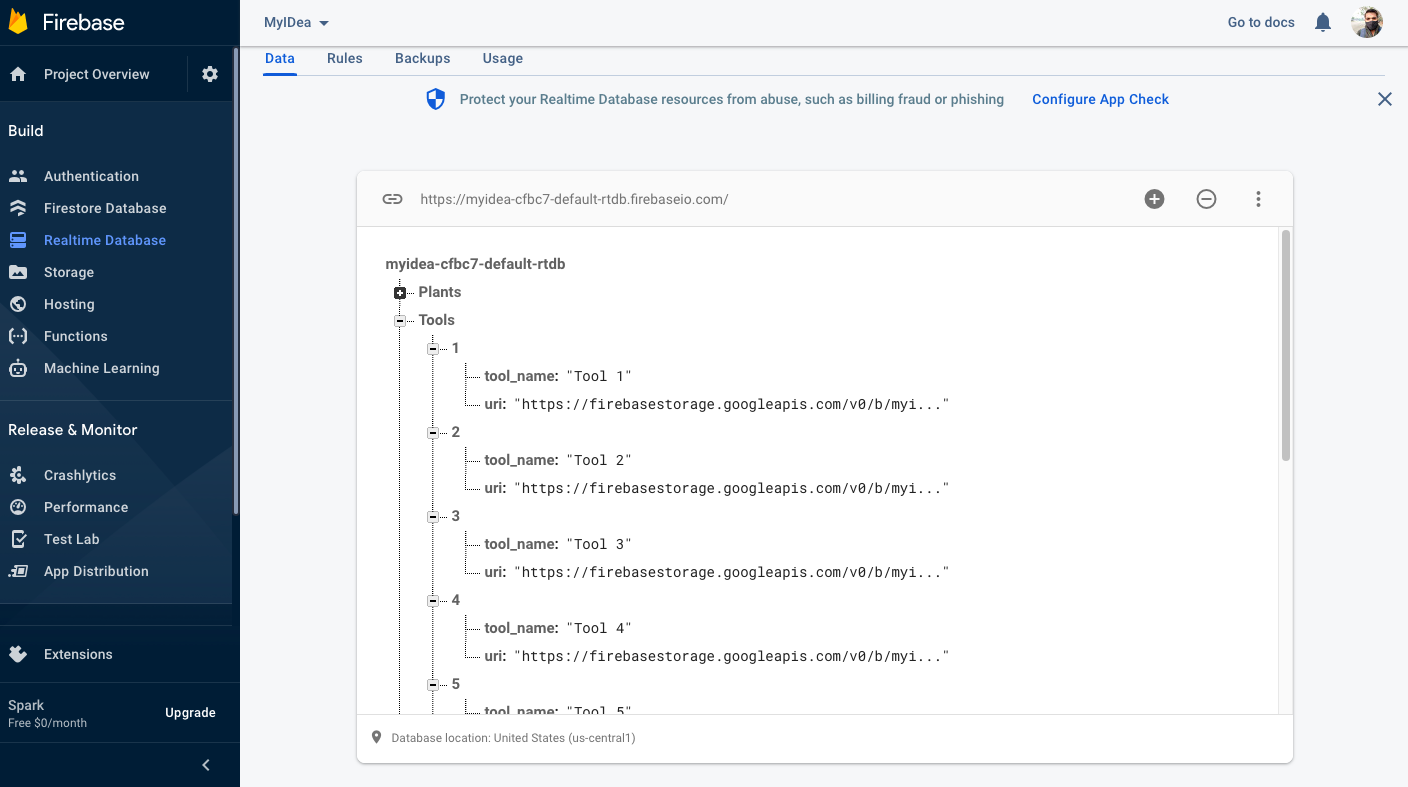Collapse node 5 under Tools
The width and height of the screenshot is (1408, 787).
[433, 685]
